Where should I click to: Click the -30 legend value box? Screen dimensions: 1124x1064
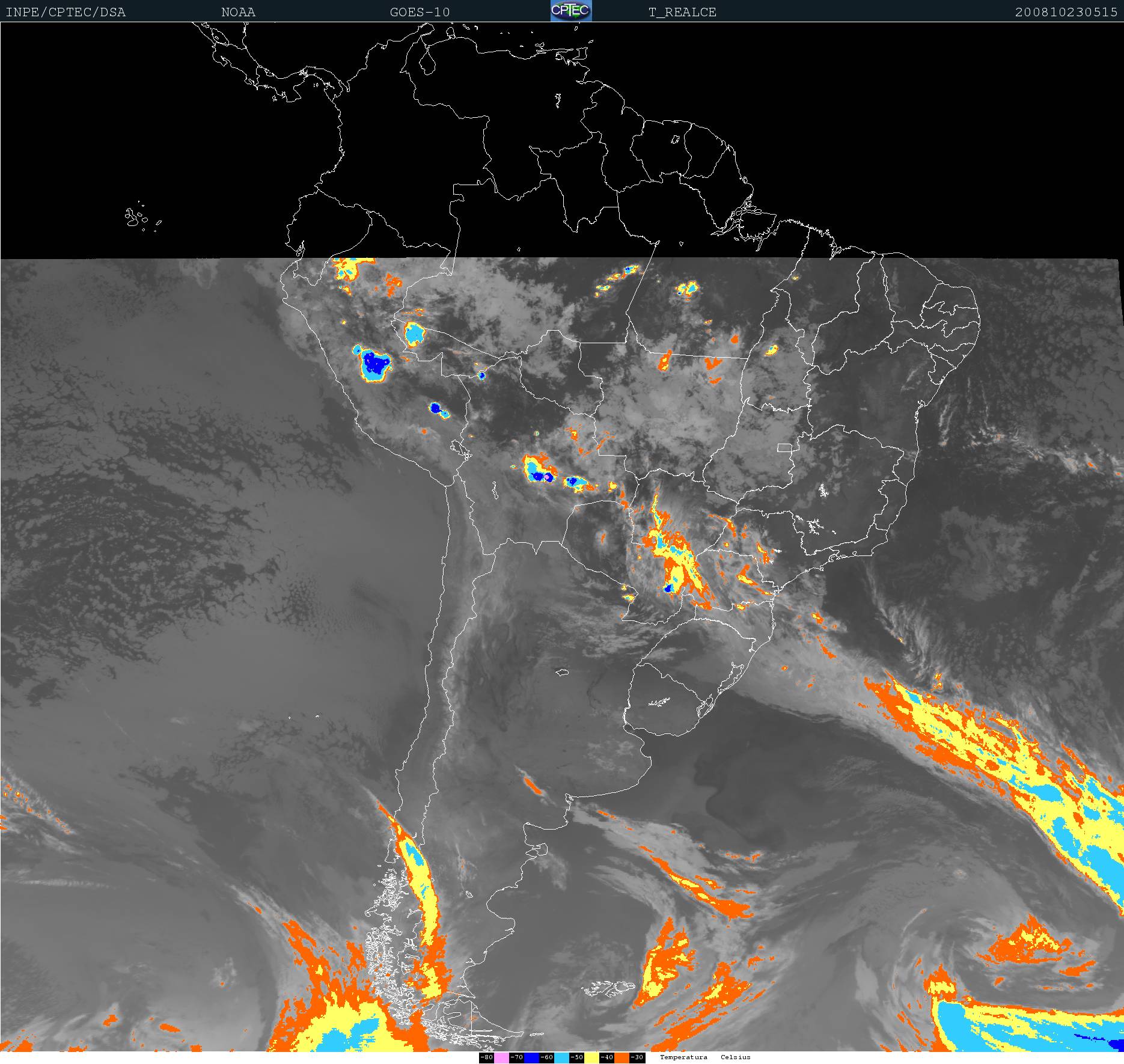coord(637,1057)
